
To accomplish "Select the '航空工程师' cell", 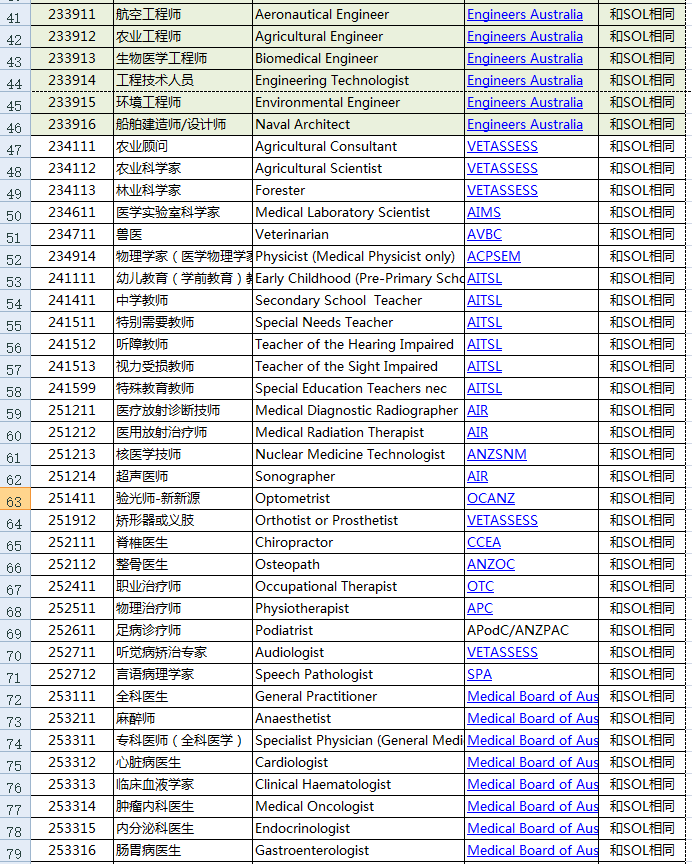I will tap(183, 14).
